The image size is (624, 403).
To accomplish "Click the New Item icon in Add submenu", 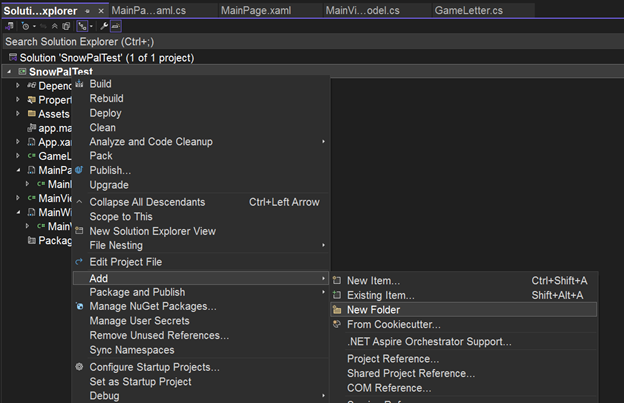I will [337, 280].
